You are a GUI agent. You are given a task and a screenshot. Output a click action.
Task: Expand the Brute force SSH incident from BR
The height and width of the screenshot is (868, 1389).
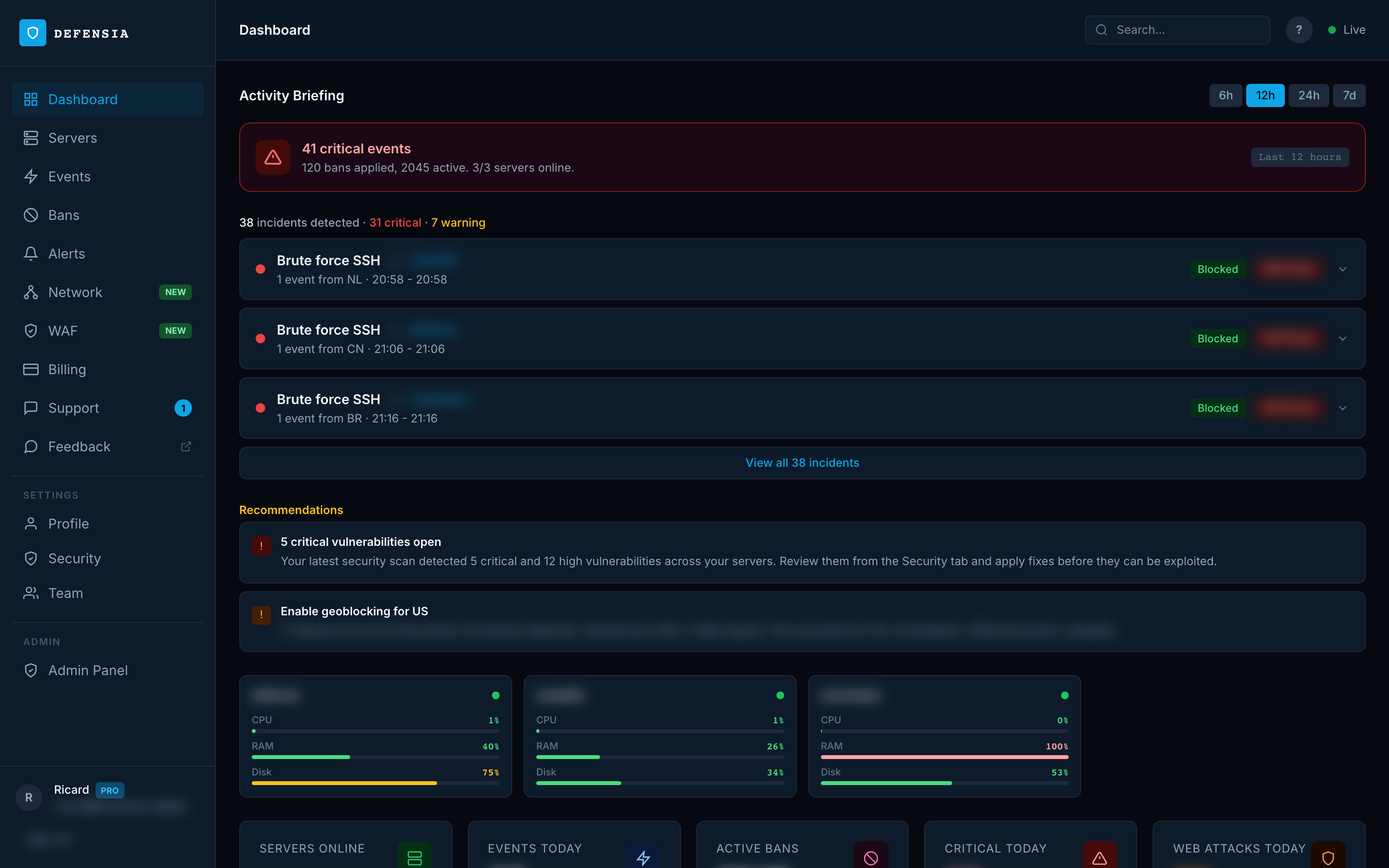click(1343, 407)
